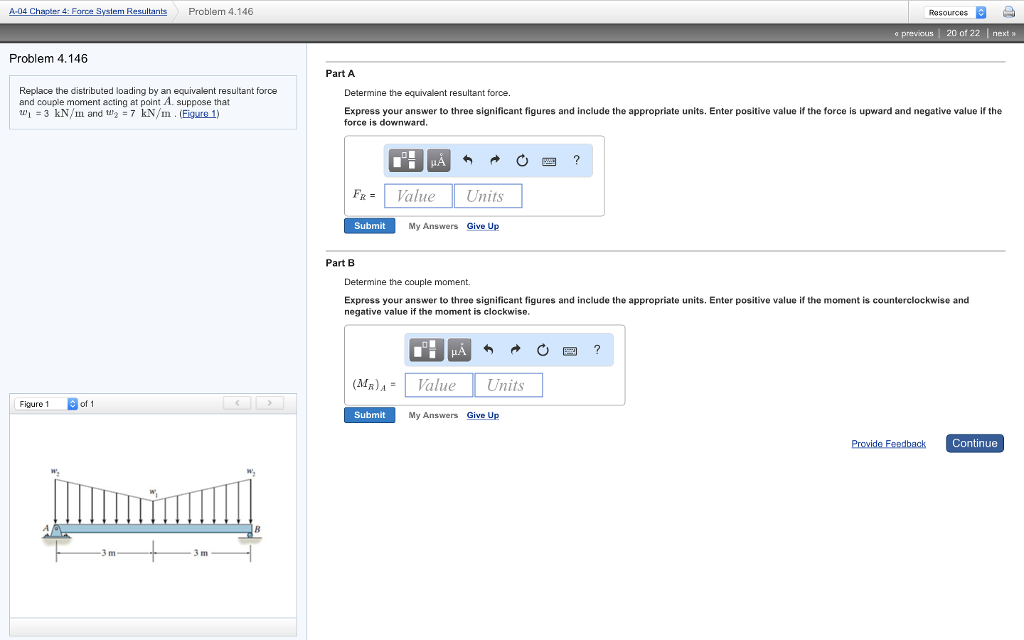Show keyboard shortcuts in Part B toolbar
The image size is (1024, 640).
point(570,349)
